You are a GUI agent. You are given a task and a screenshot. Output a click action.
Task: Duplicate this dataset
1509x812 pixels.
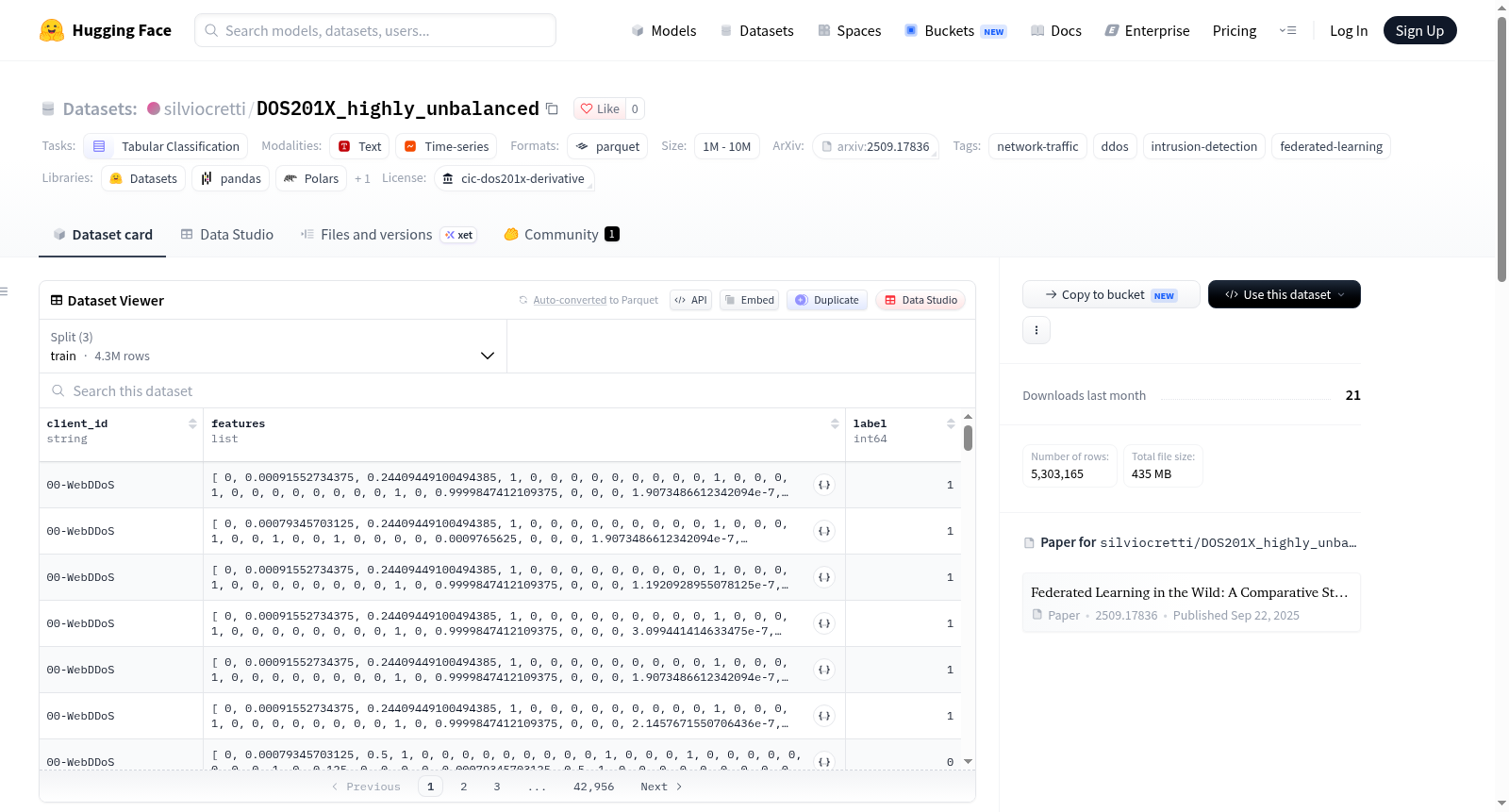[827, 300]
